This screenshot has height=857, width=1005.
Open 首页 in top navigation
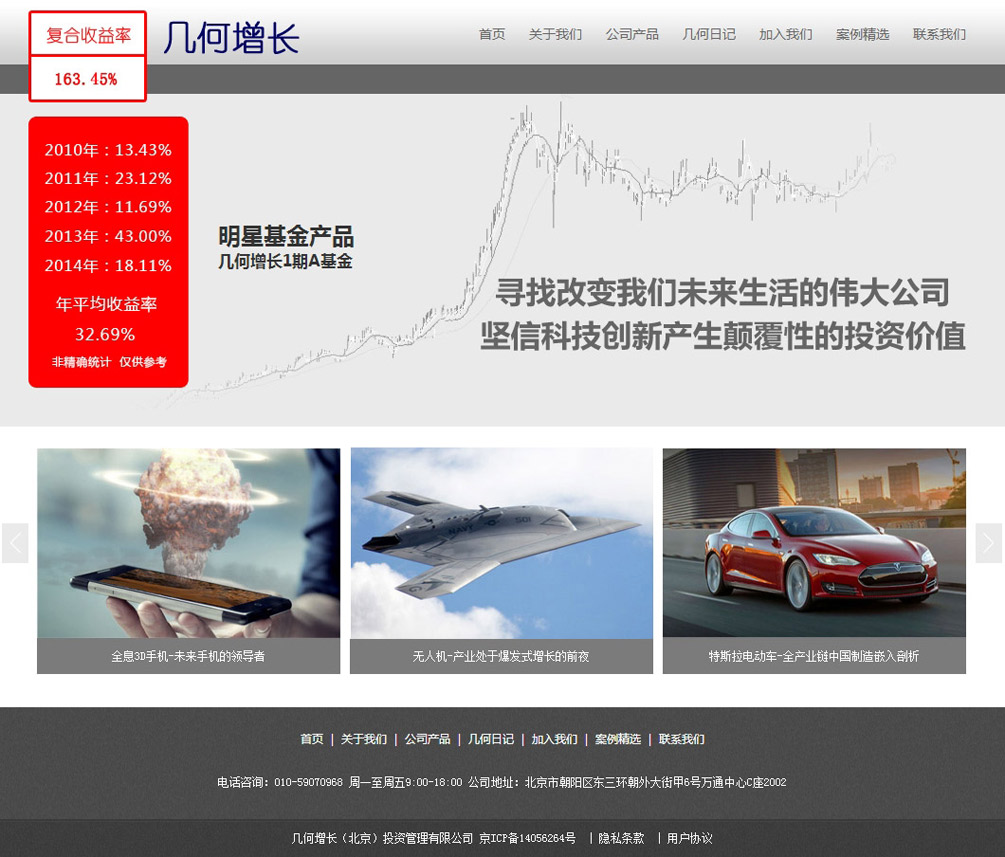click(492, 35)
